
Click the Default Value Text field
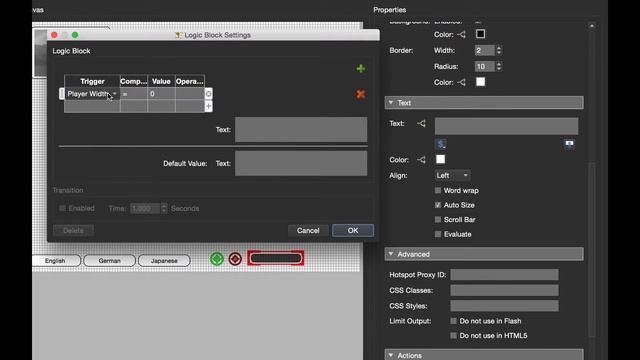pos(301,163)
